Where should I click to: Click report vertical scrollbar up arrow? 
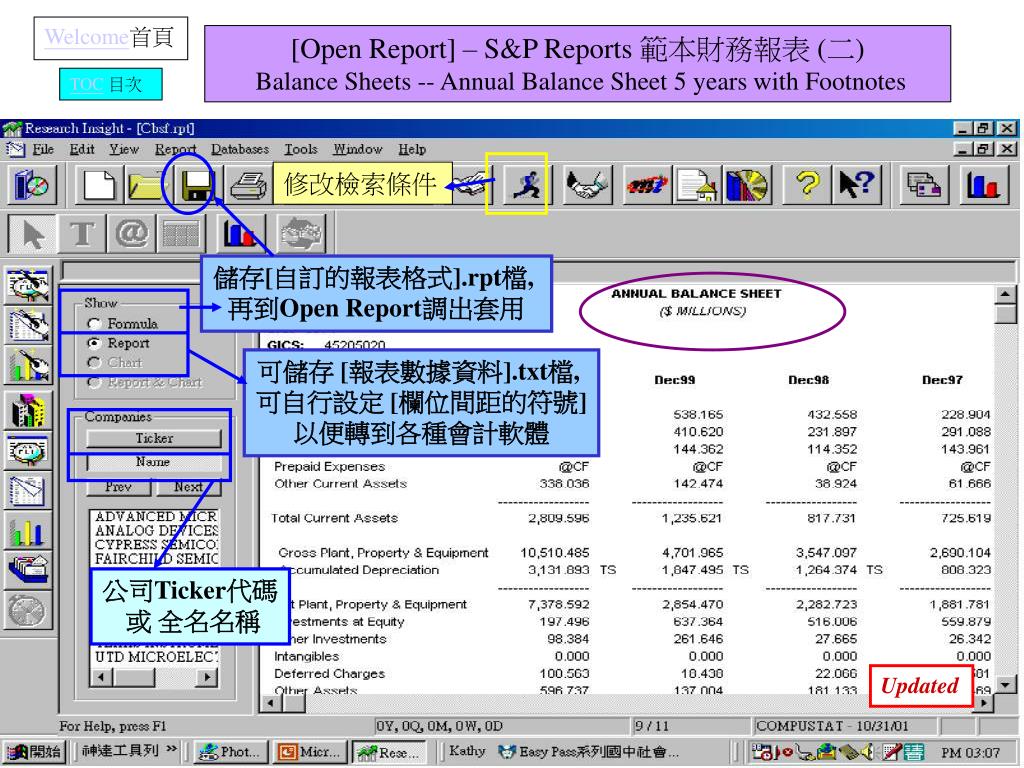pos(1006,295)
